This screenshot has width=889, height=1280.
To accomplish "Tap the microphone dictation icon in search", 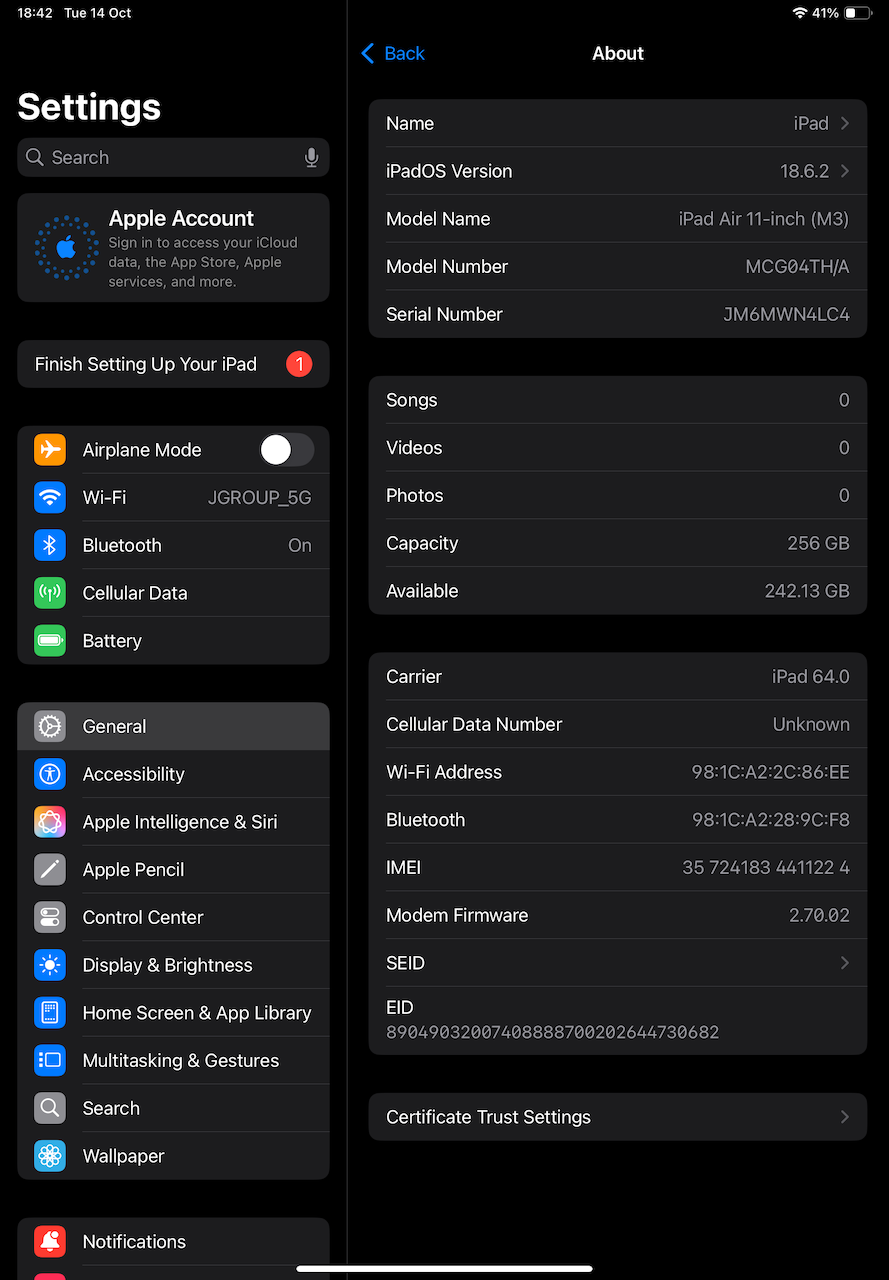I will click(311, 158).
